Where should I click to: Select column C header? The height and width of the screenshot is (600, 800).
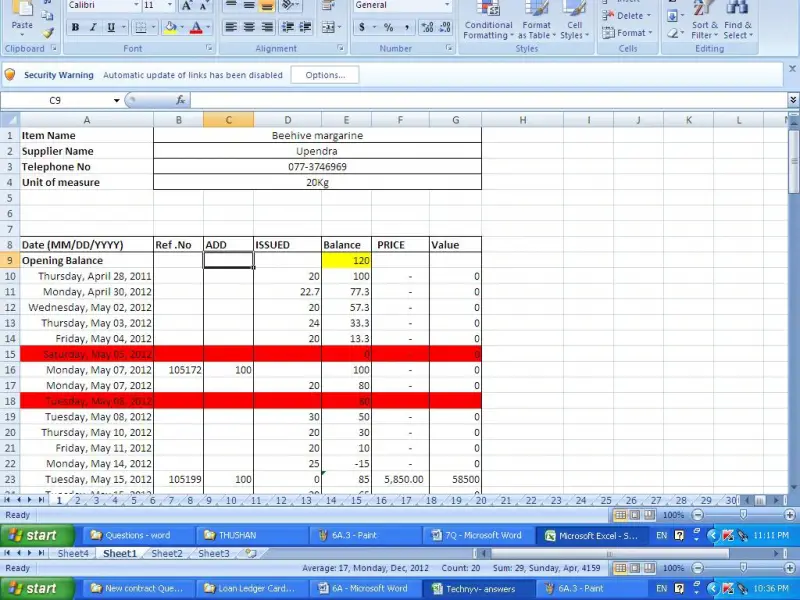229,120
